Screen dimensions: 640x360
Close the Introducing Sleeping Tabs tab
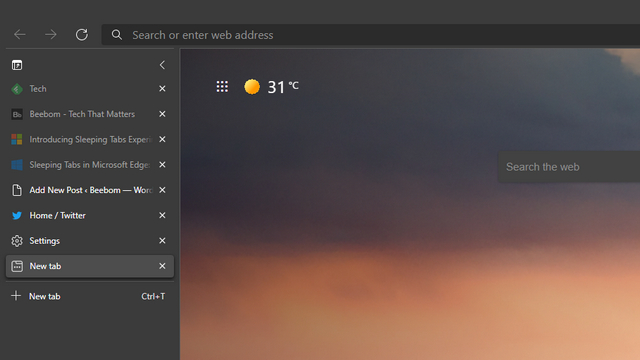tap(162, 139)
